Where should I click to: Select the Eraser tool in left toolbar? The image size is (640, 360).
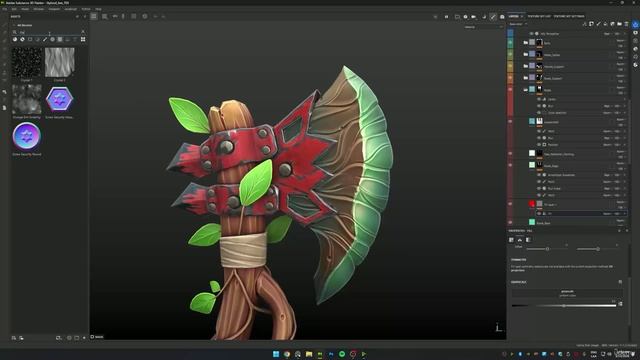pos(4,33)
